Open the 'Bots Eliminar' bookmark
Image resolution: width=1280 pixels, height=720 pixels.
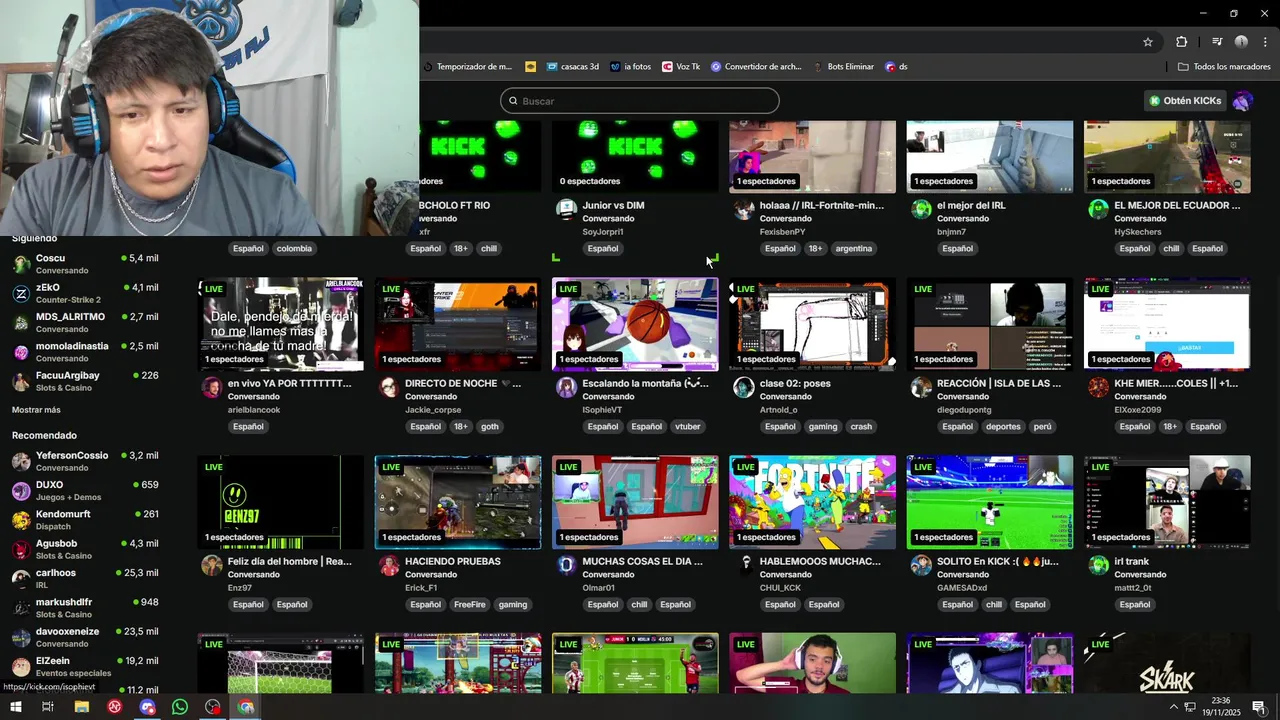(x=843, y=67)
